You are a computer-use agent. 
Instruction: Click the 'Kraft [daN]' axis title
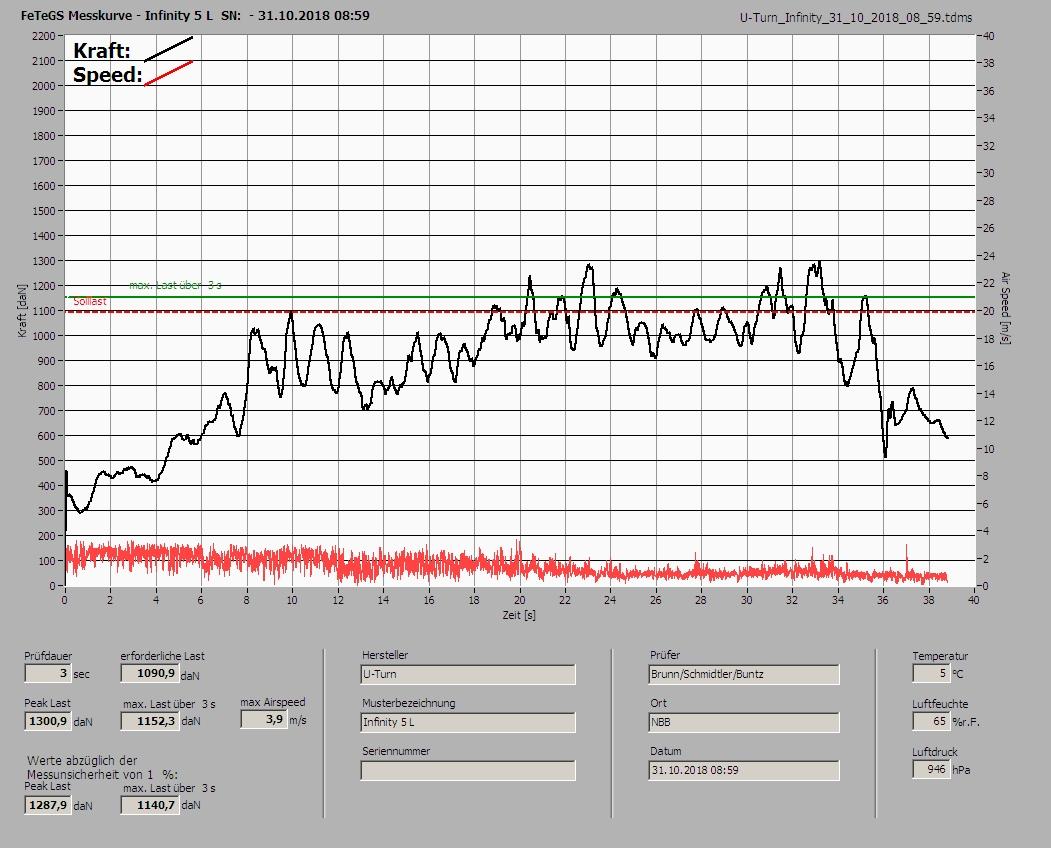(x=22, y=310)
